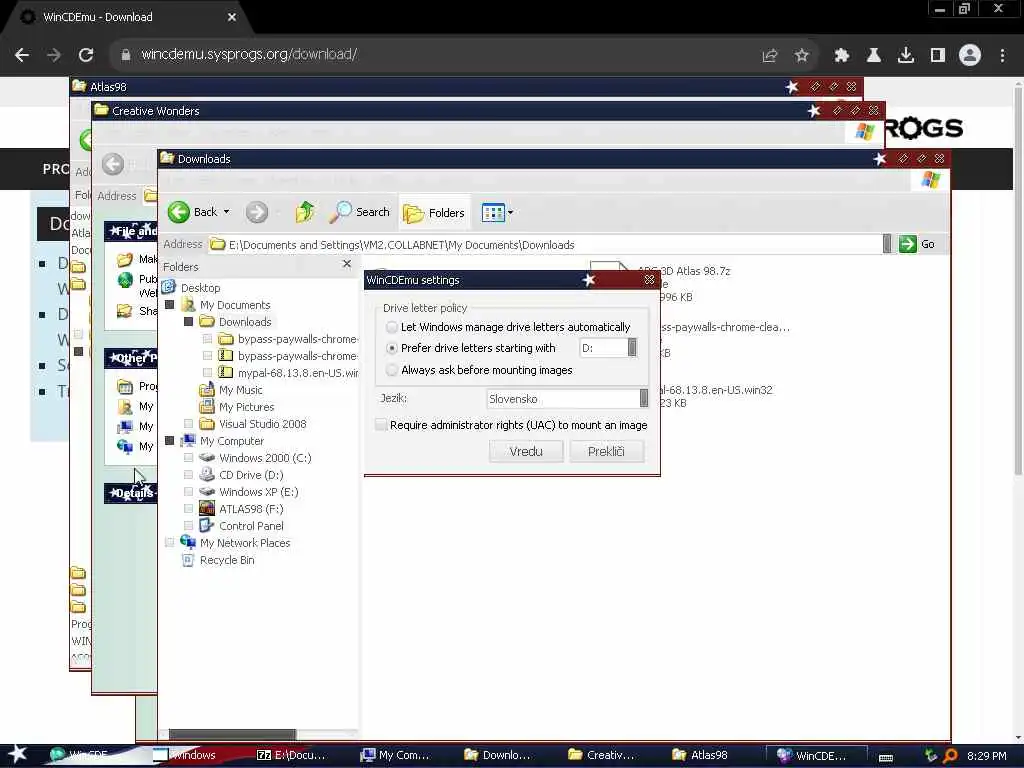The height and width of the screenshot is (768, 1024).
Task: Open drive letter D: dropdown
Action: point(632,348)
